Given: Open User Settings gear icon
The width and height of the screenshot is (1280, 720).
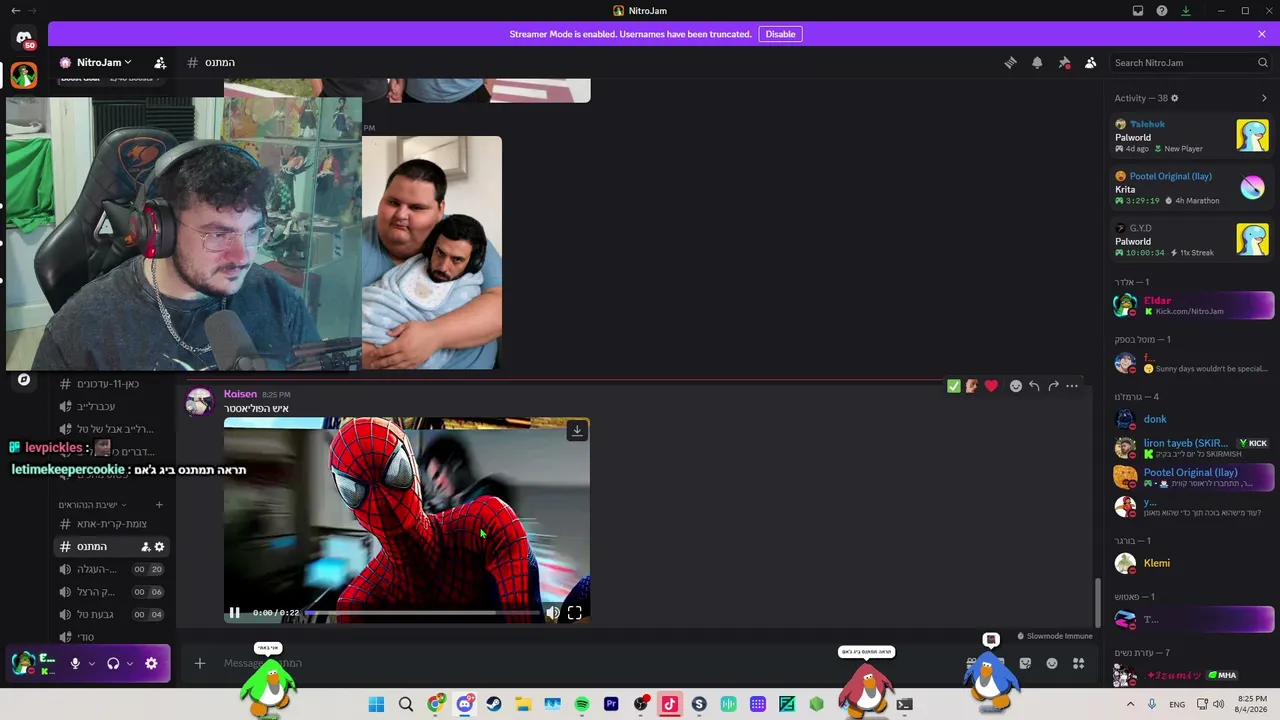Looking at the screenshot, I should [151, 663].
